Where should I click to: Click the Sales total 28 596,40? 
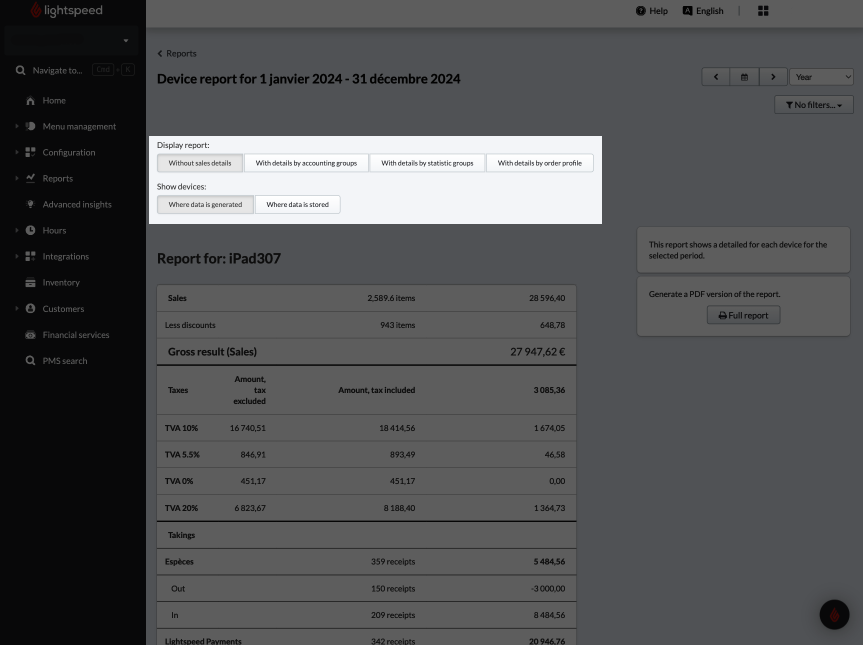pyautogui.click(x=547, y=298)
